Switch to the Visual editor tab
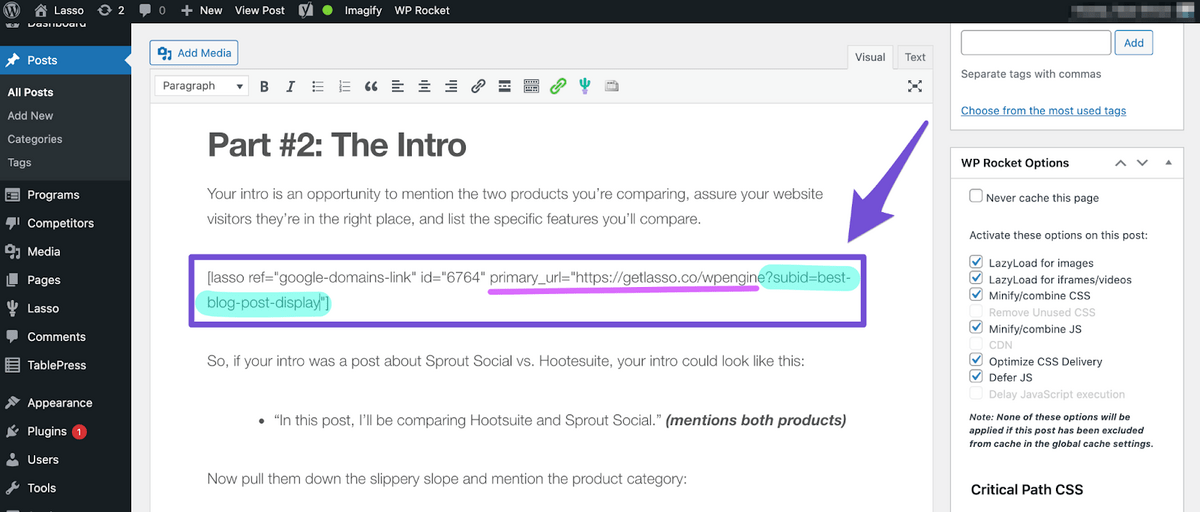The height and width of the screenshot is (512, 1200). tap(870, 57)
